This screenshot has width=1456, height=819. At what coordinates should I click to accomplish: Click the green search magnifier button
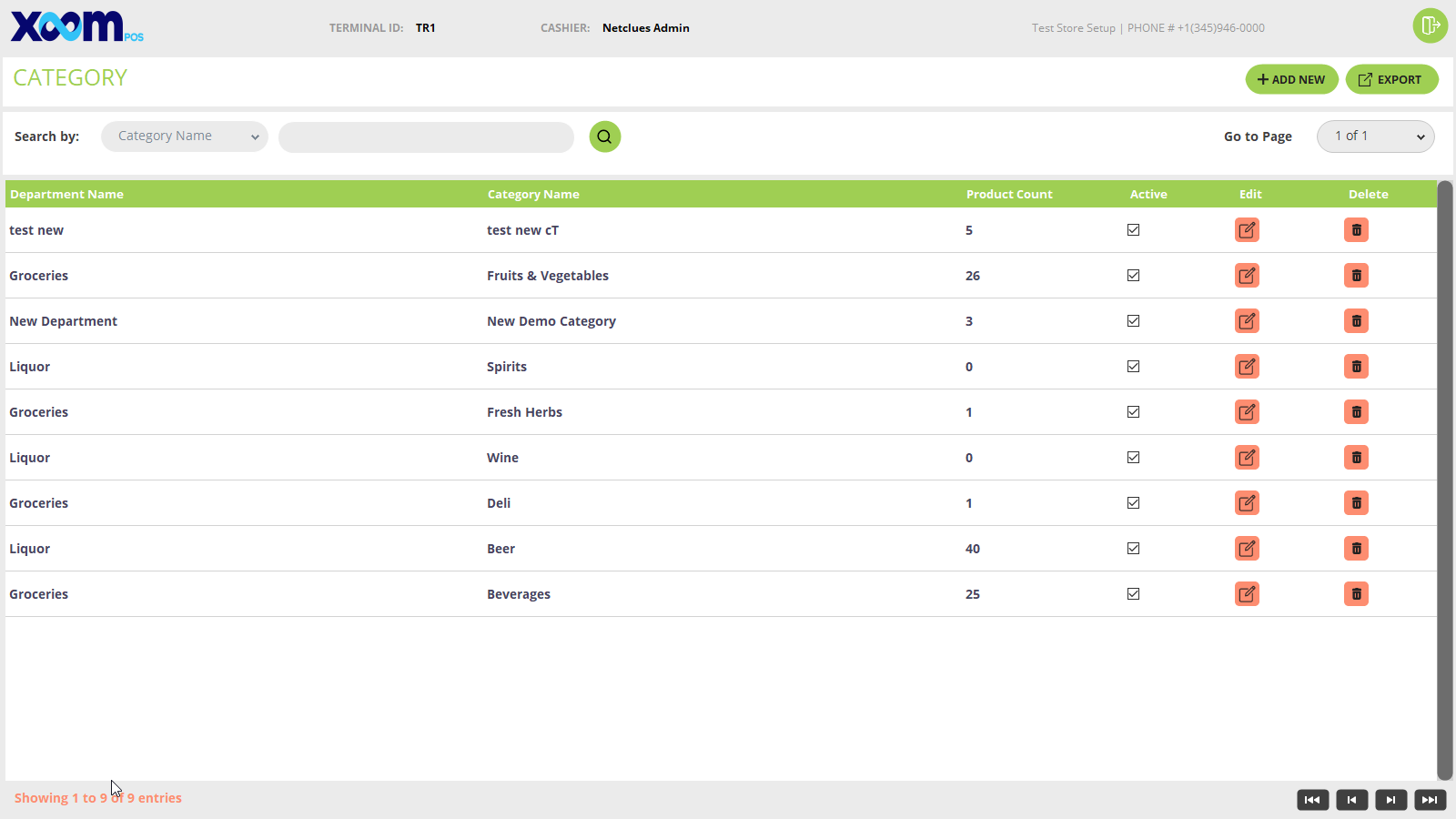(x=605, y=136)
